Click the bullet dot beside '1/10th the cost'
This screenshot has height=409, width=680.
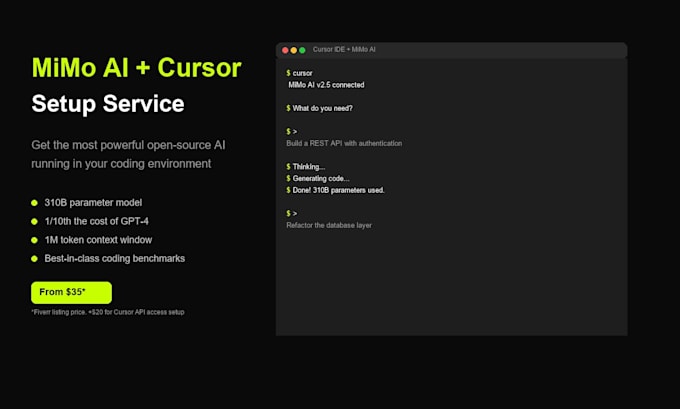point(34,221)
